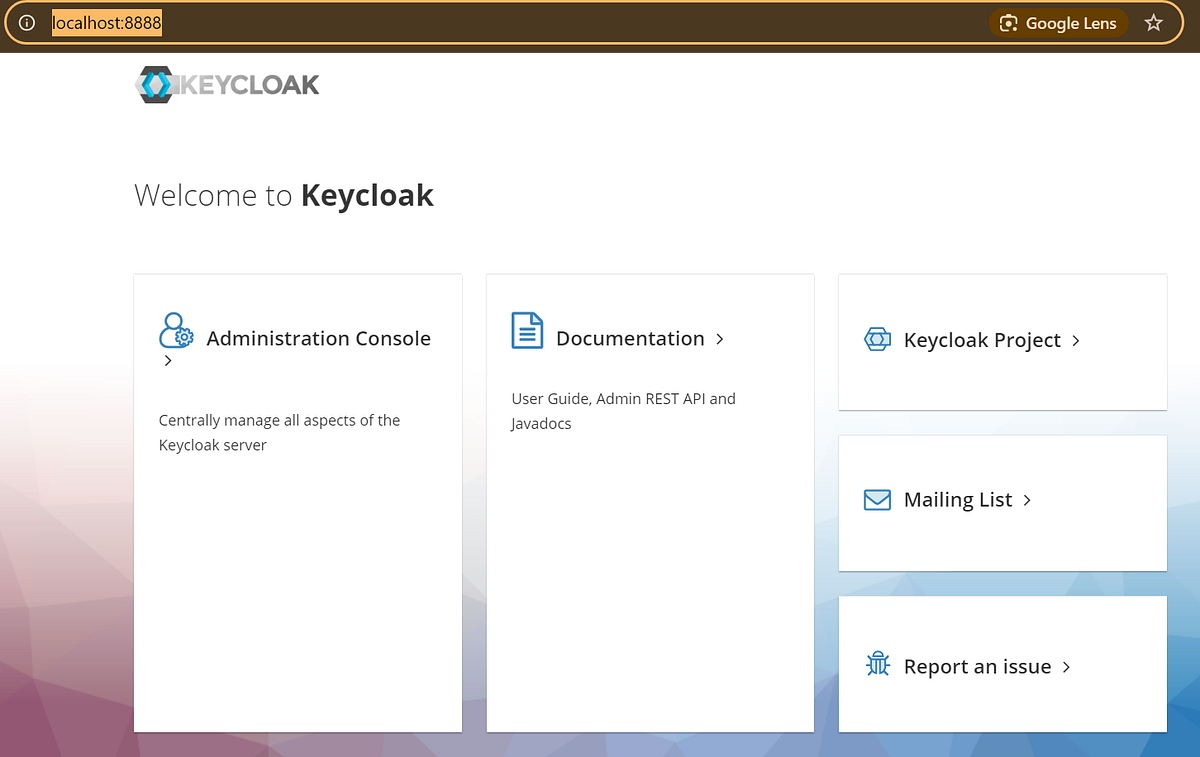Click the localhost:8888 address bar URL
Screen dimensions: 1200x757
point(107,23)
